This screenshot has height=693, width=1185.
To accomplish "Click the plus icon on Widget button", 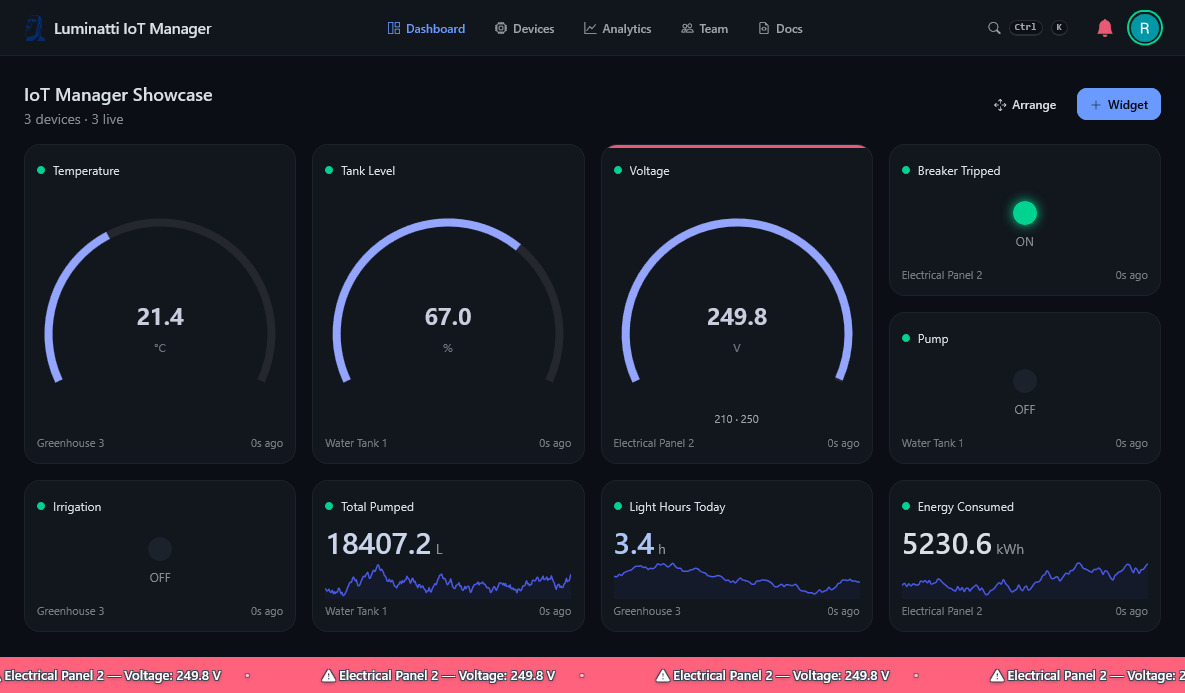I will (x=1095, y=105).
